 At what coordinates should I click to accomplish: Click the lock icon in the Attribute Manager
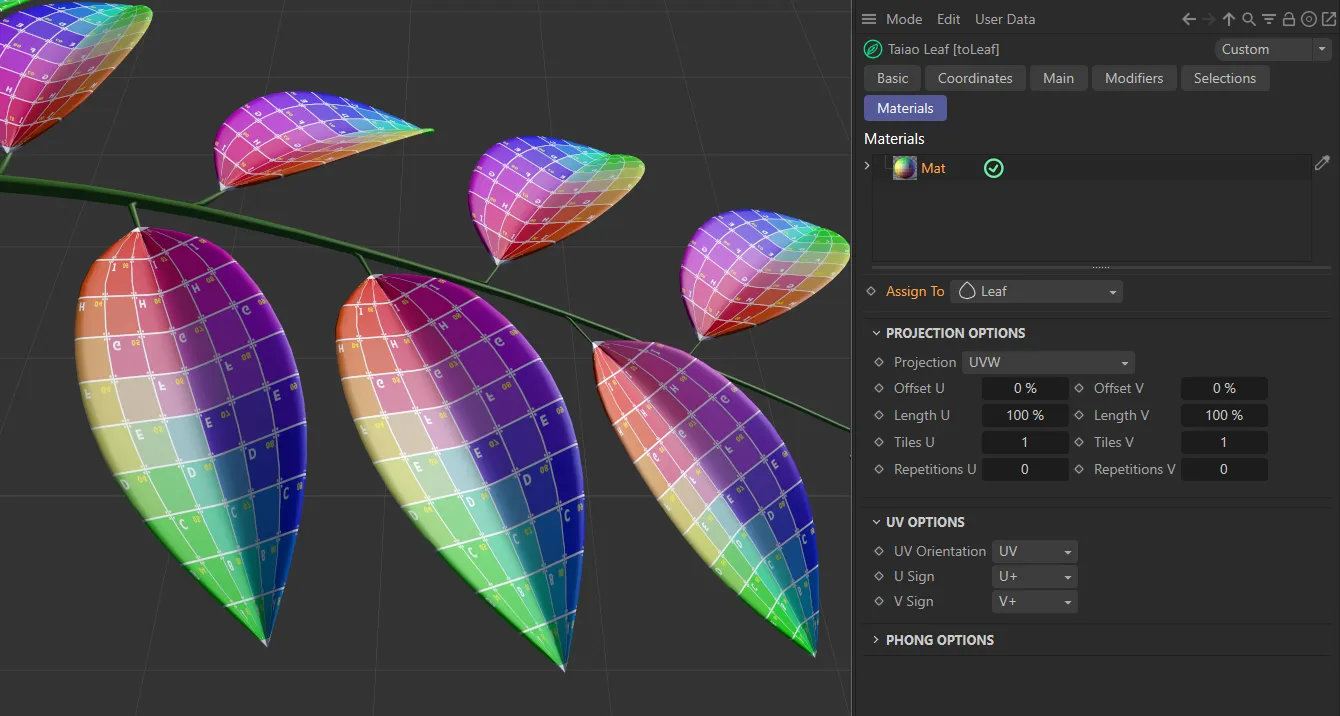pos(1288,18)
